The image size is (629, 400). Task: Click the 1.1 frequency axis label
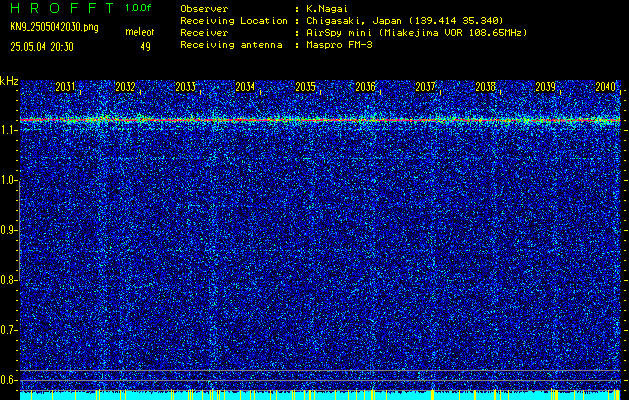point(8,130)
